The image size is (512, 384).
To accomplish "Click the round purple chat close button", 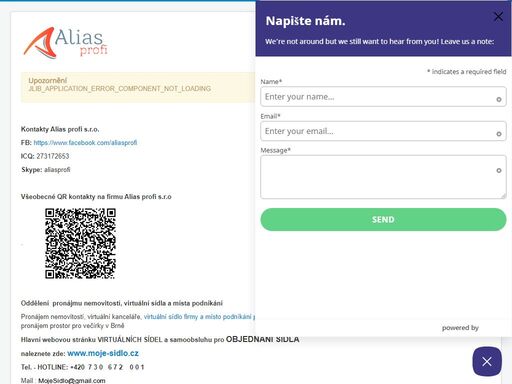I will click(487, 361).
